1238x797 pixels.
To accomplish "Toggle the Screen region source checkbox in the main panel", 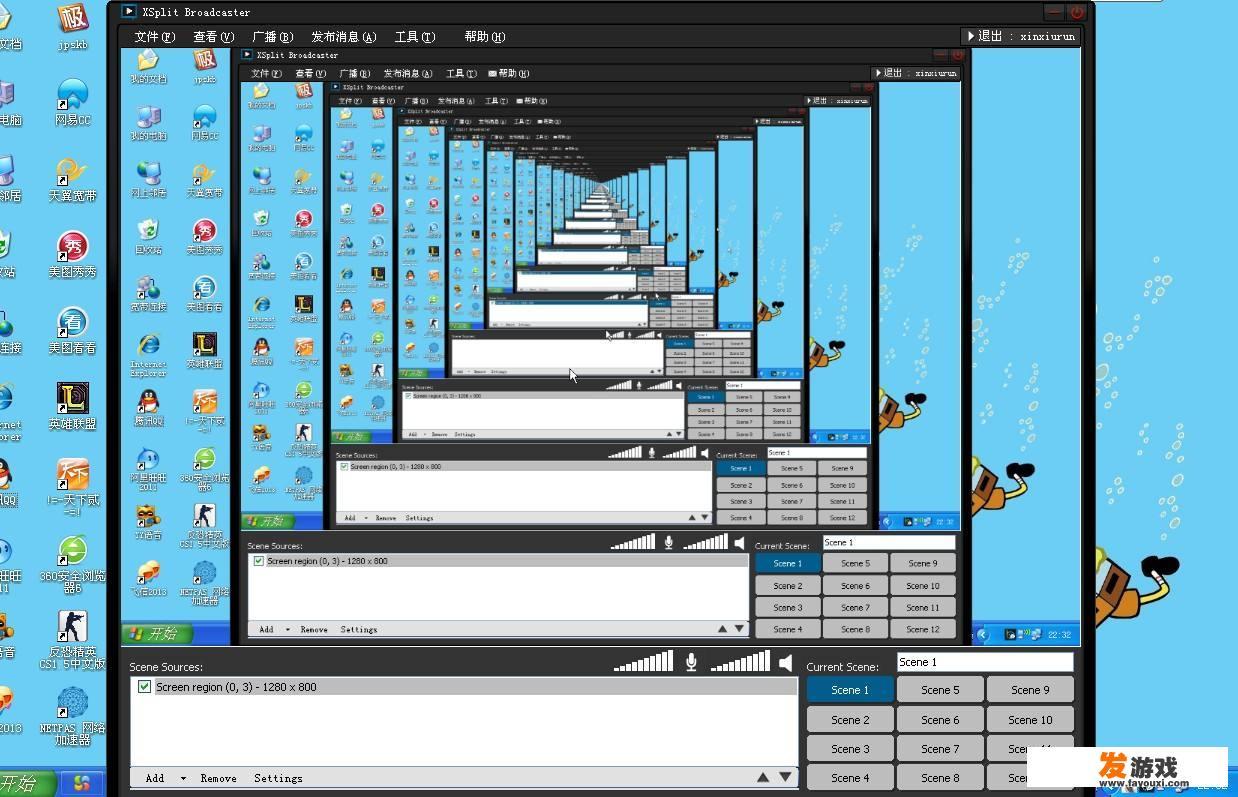I will pos(145,687).
